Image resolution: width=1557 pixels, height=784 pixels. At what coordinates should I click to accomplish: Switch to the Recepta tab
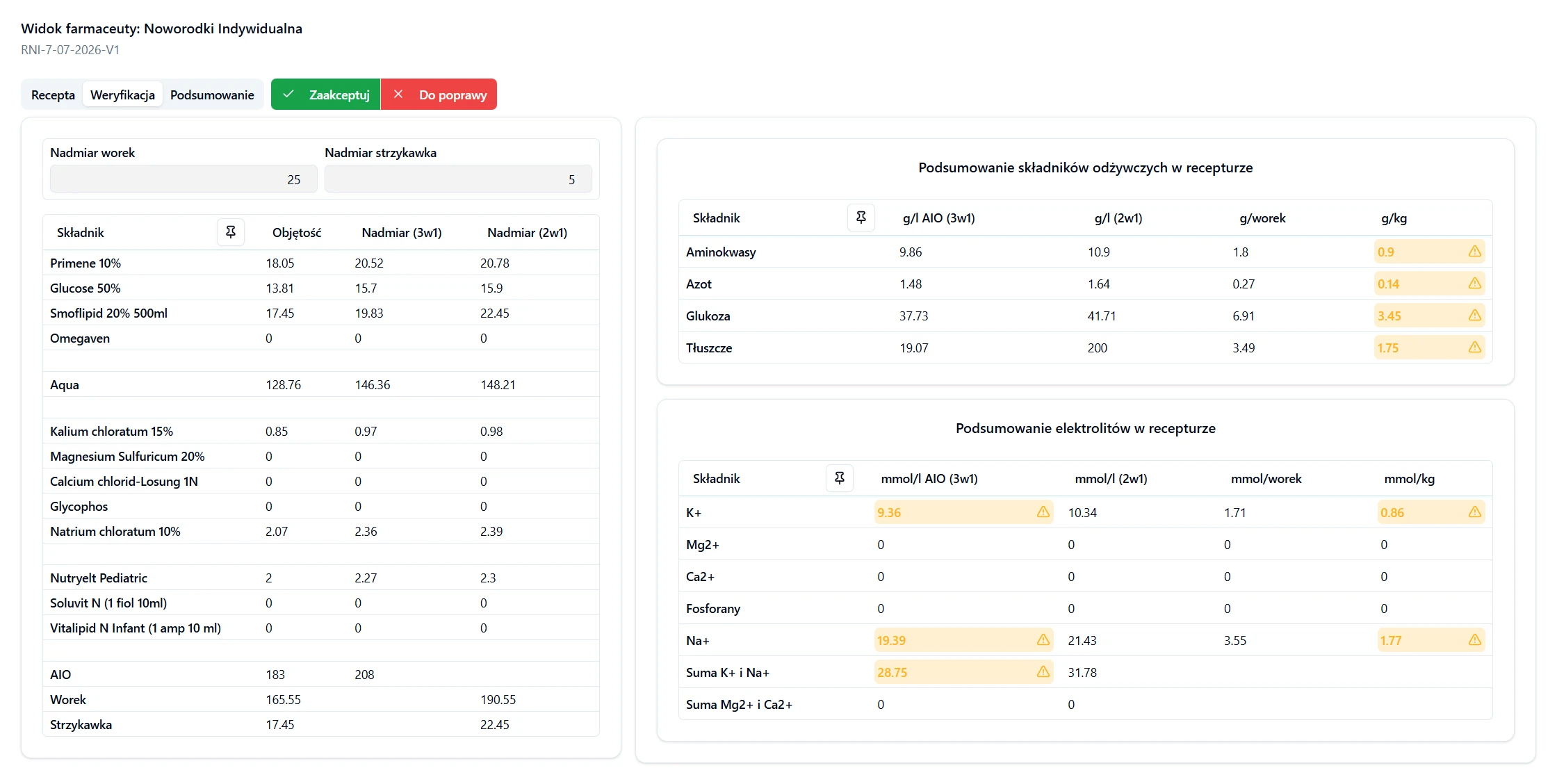click(x=53, y=95)
